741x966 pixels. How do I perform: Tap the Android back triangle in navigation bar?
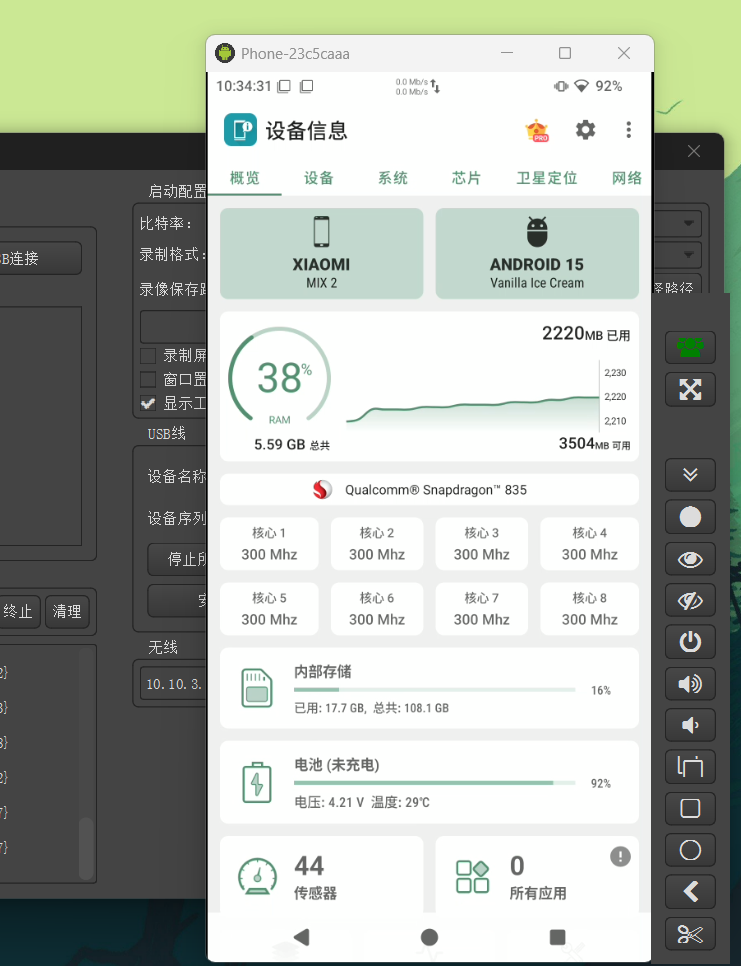click(x=301, y=937)
